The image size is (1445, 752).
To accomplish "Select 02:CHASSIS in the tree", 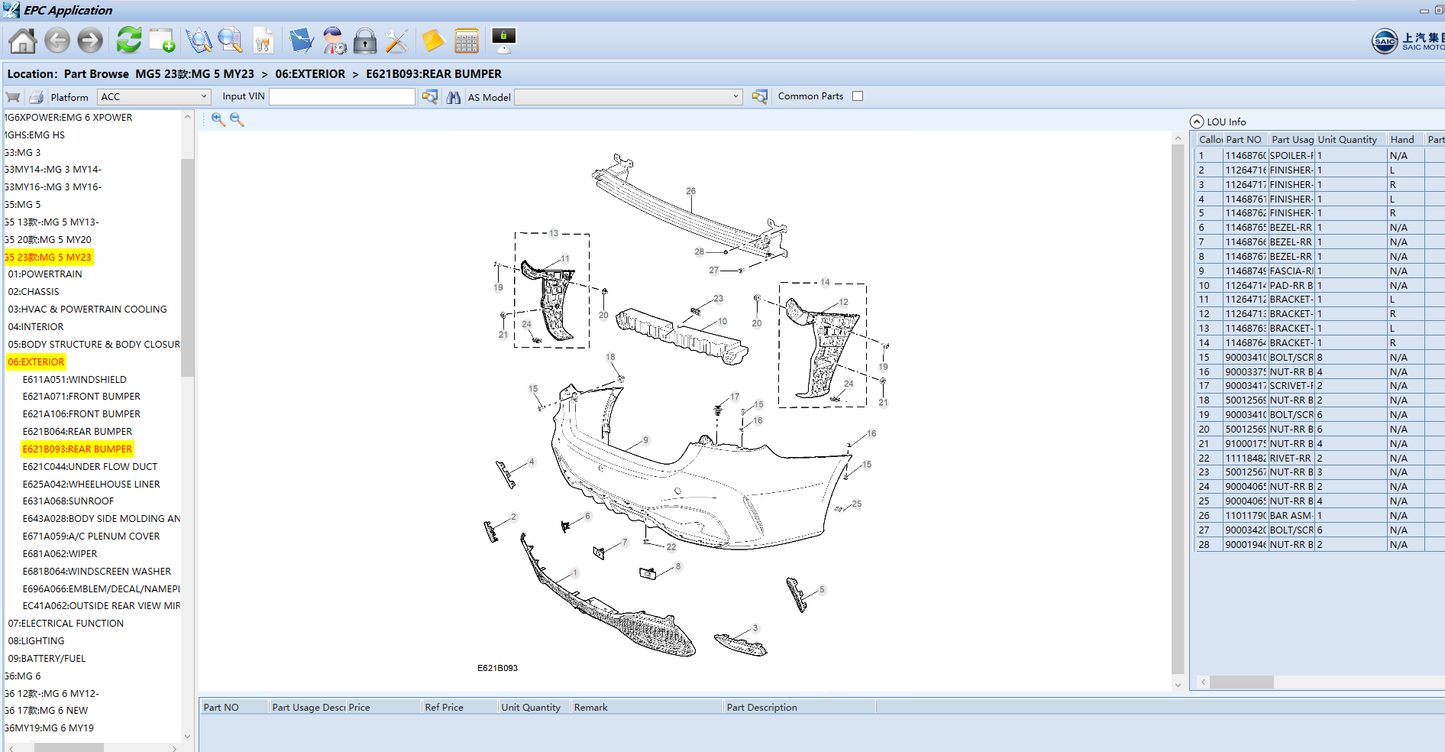I will [34, 292].
